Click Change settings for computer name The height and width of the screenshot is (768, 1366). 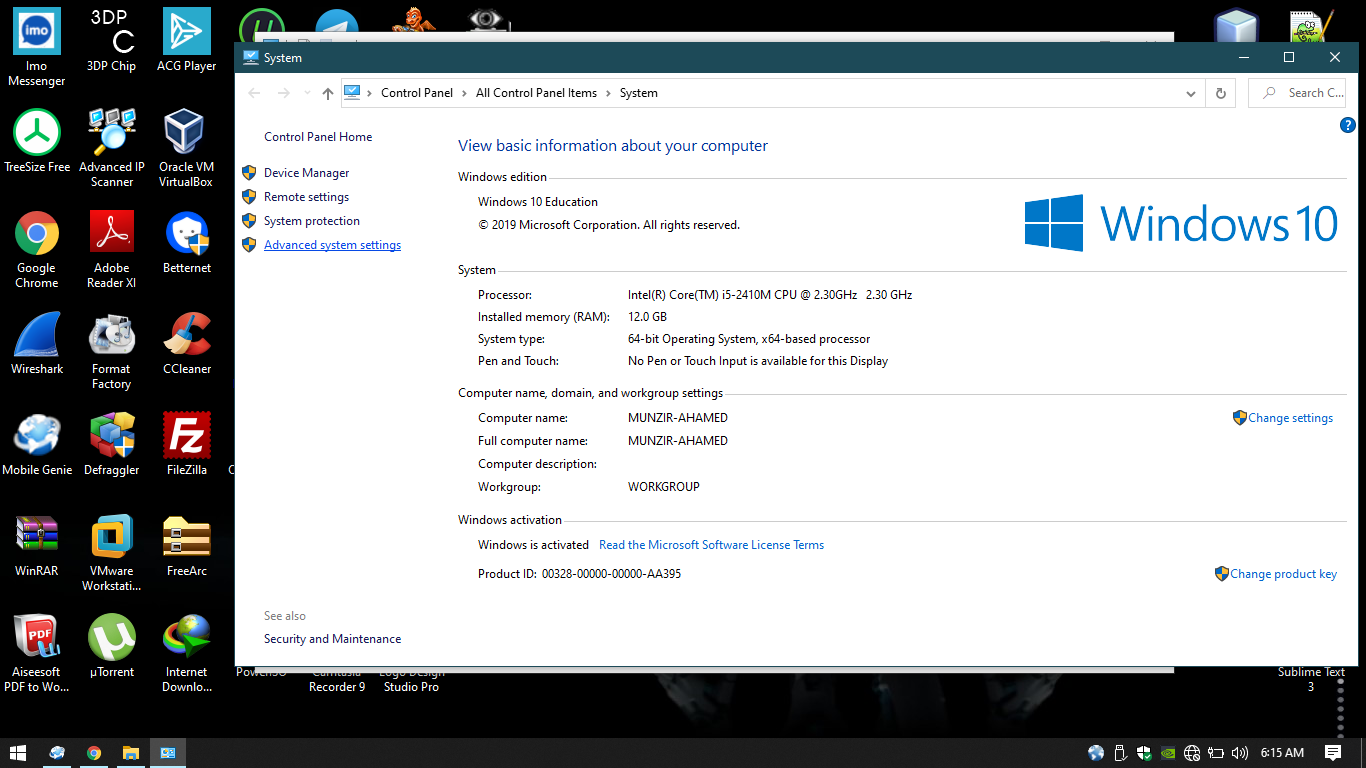point(1290,418)
